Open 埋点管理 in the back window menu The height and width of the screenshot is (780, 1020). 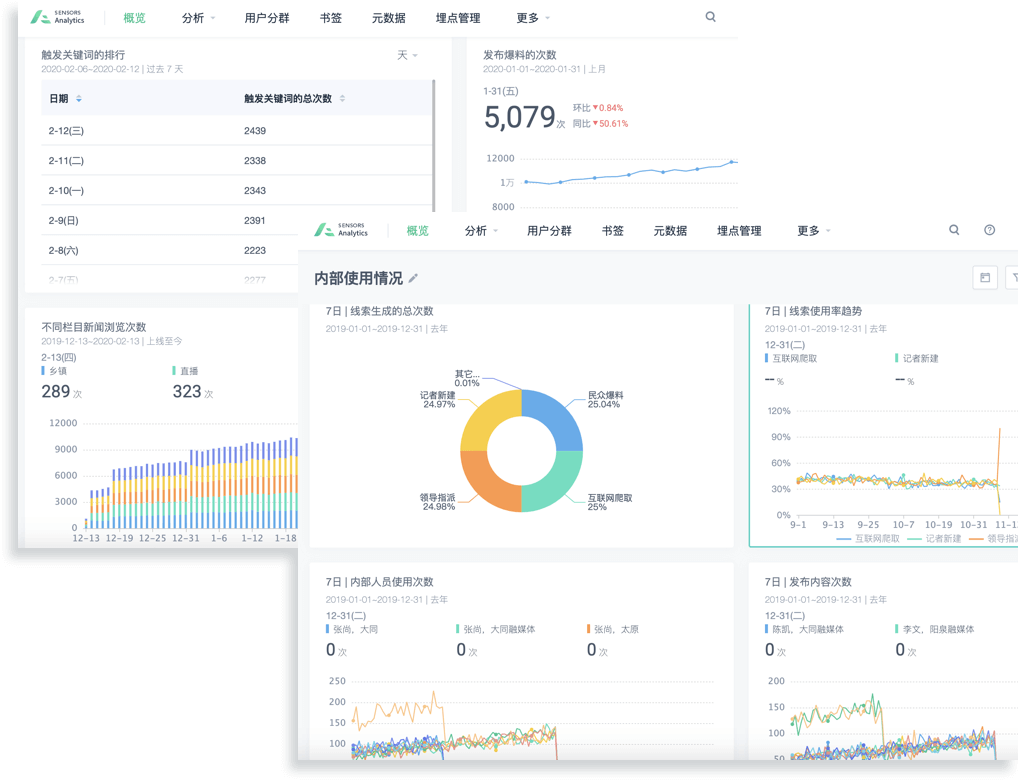[458, 18]
